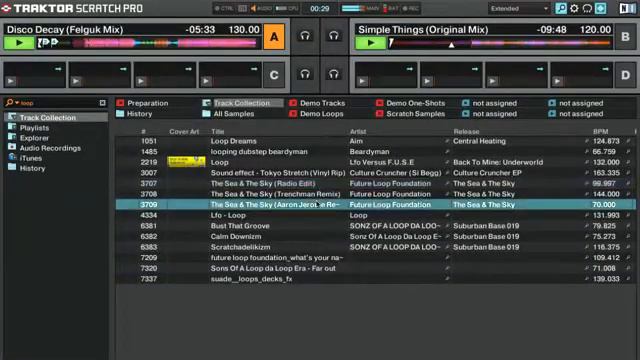This screenshot has height=360, width=640.
Task: Toggle loop arrow on Deck C first slot
Action: tap(58, 69)
